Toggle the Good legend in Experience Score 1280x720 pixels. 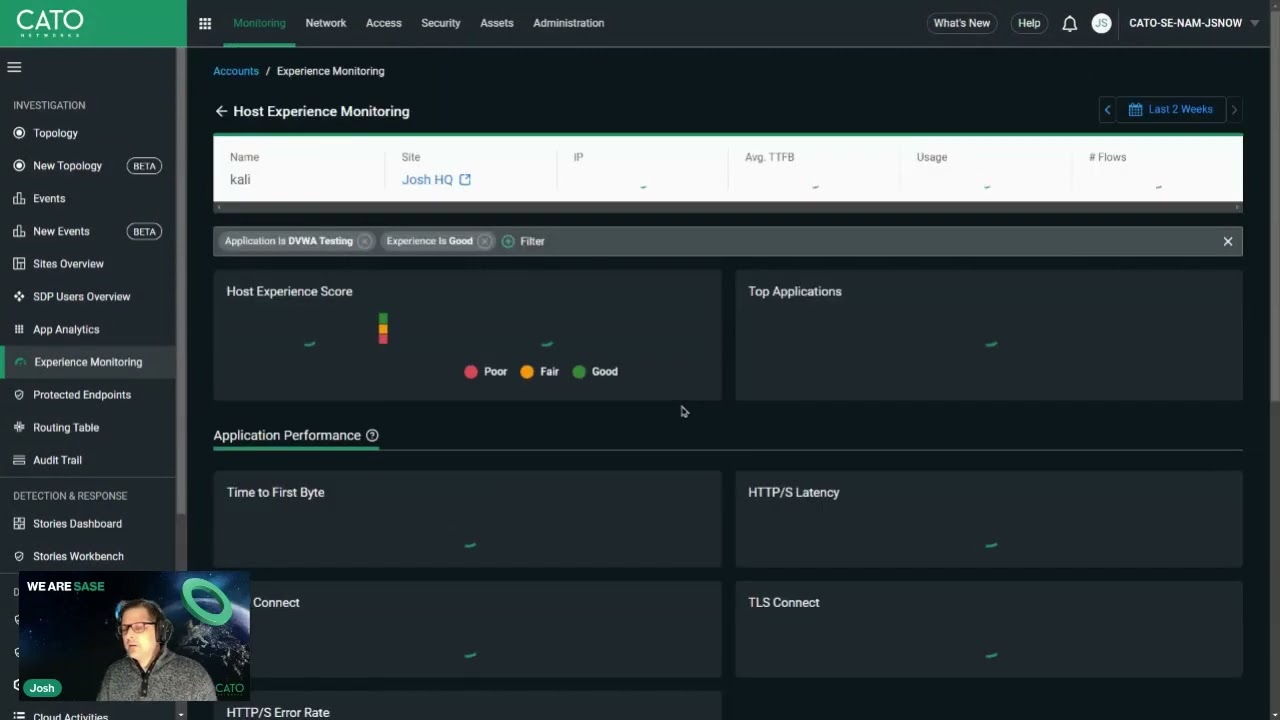pyautogui.click(x=595, y=371)
